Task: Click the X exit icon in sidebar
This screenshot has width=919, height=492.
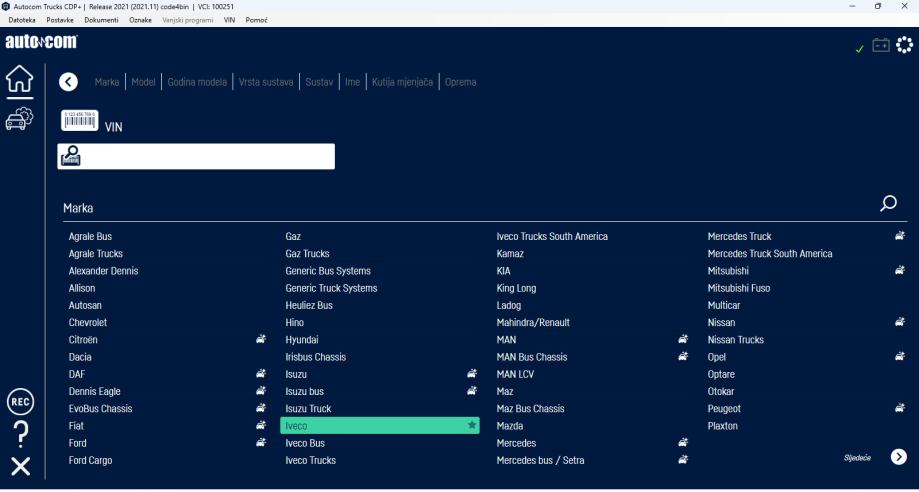Action: [21, 467]
